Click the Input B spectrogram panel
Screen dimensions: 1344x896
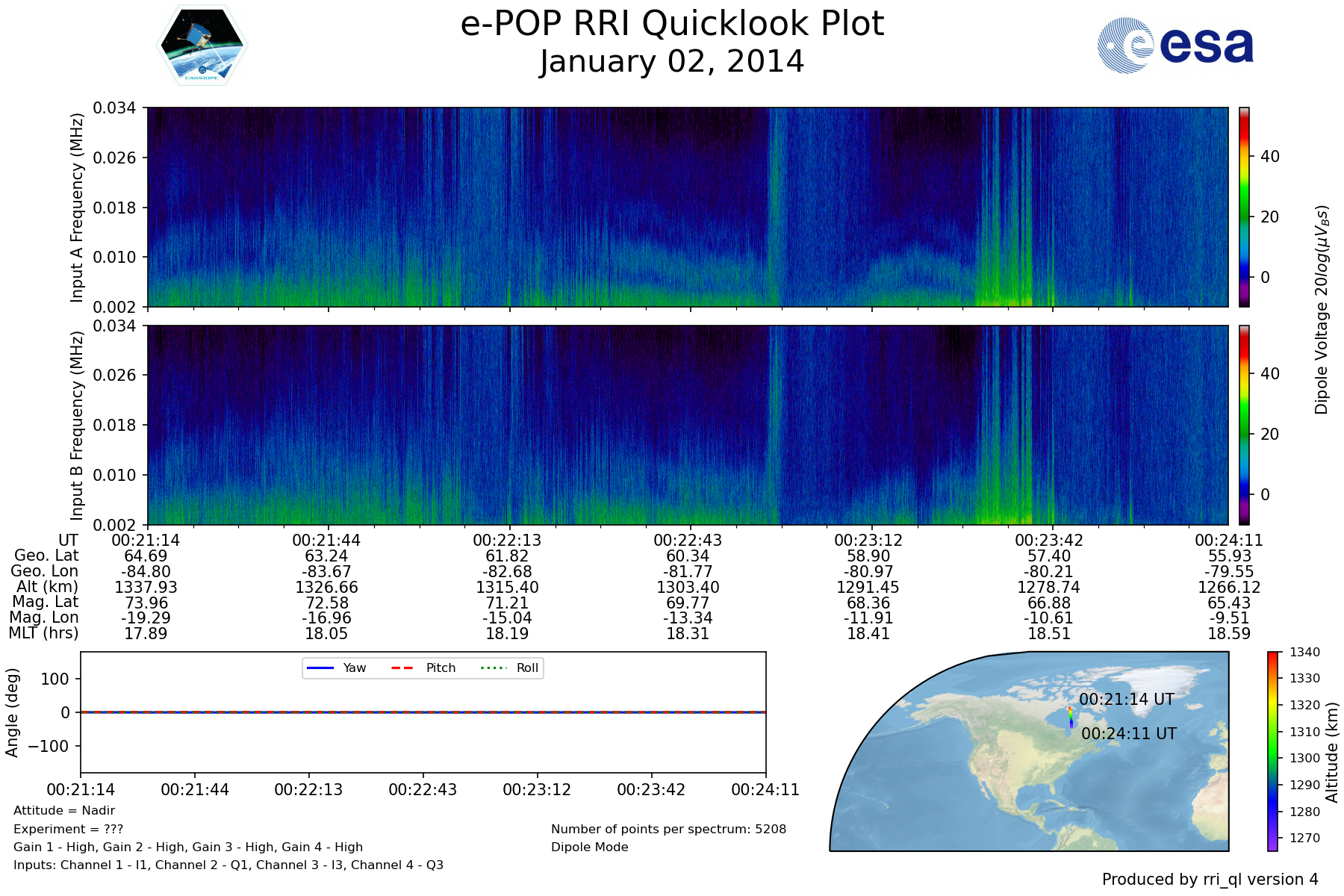[x=688, y=425]
